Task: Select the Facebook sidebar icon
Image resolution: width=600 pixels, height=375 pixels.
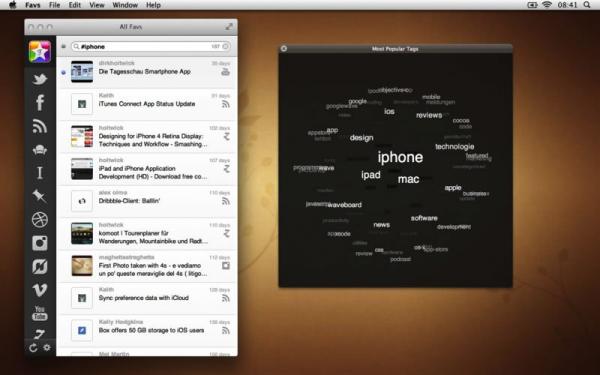Action: 40,103
